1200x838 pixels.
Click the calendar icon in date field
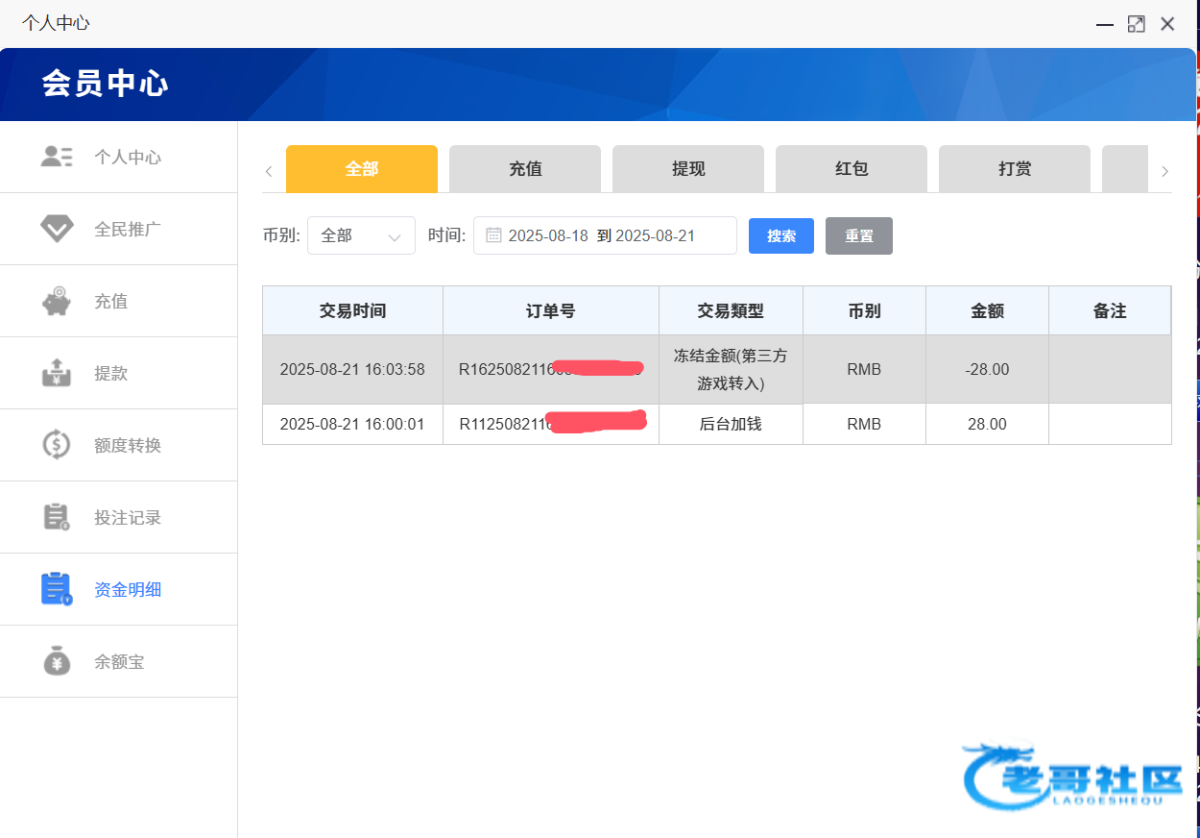coord(493,236)
